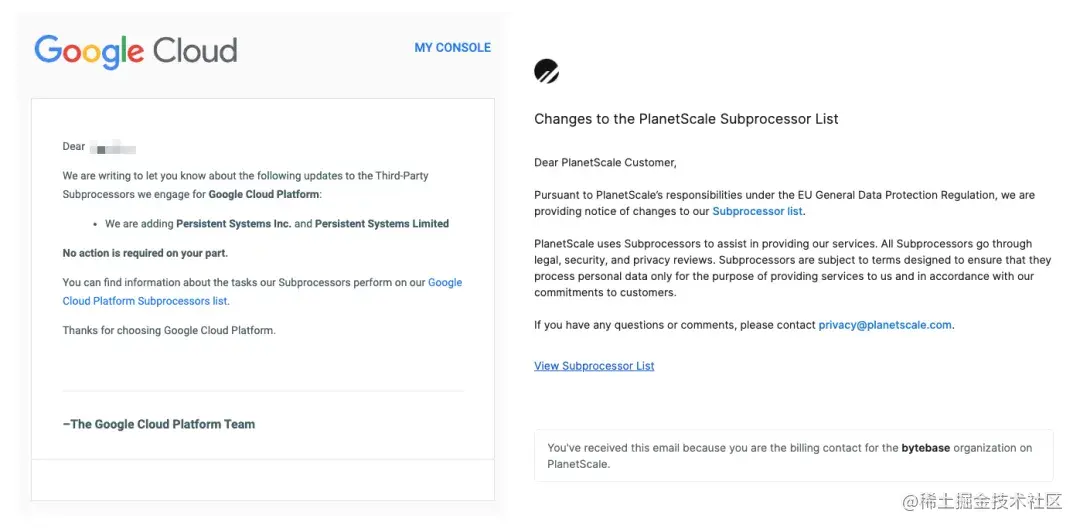Click the blurred recipient name after Dear
Image resolution: width=1080 pixels, height=529 pixels.
tap(112, 148)
